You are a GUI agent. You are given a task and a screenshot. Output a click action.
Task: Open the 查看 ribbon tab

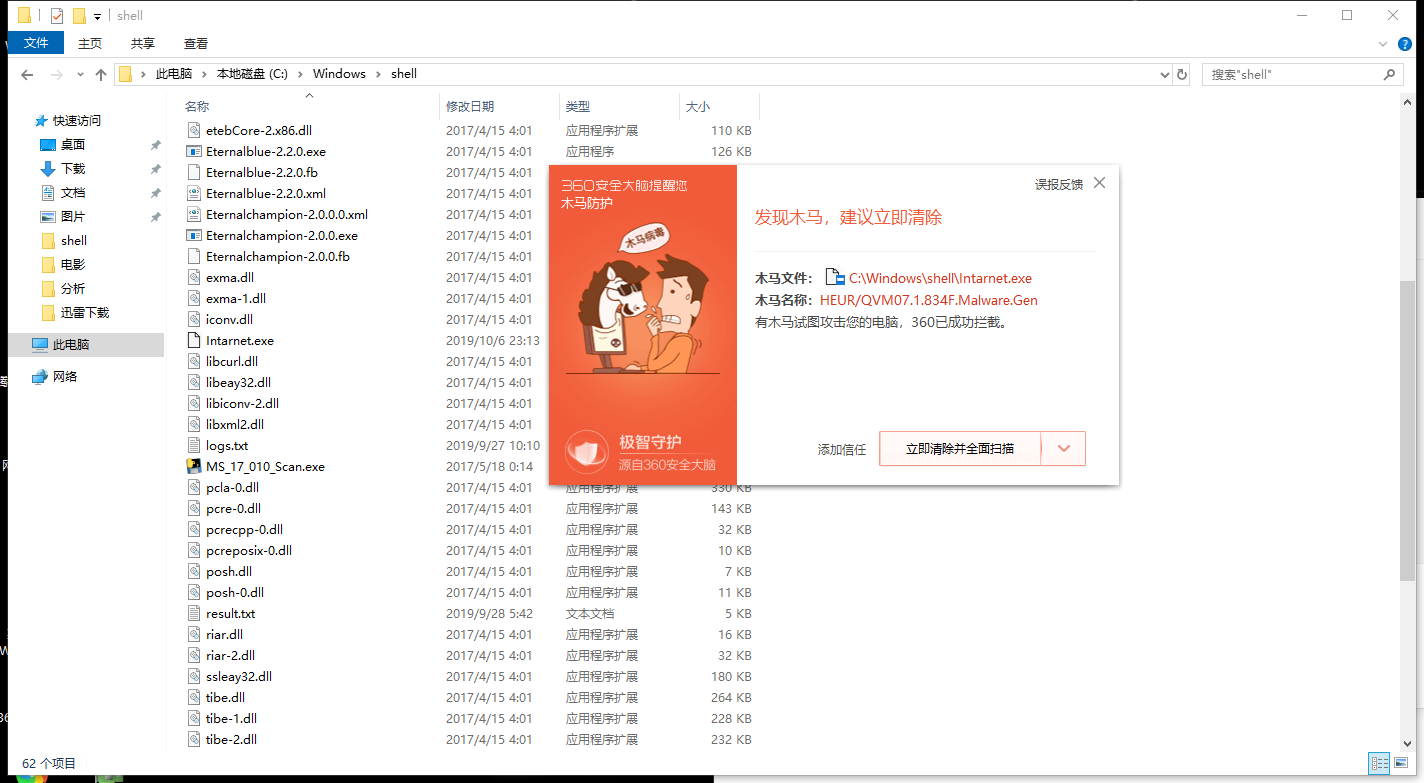pyautogui.click(x=196, y=43)
